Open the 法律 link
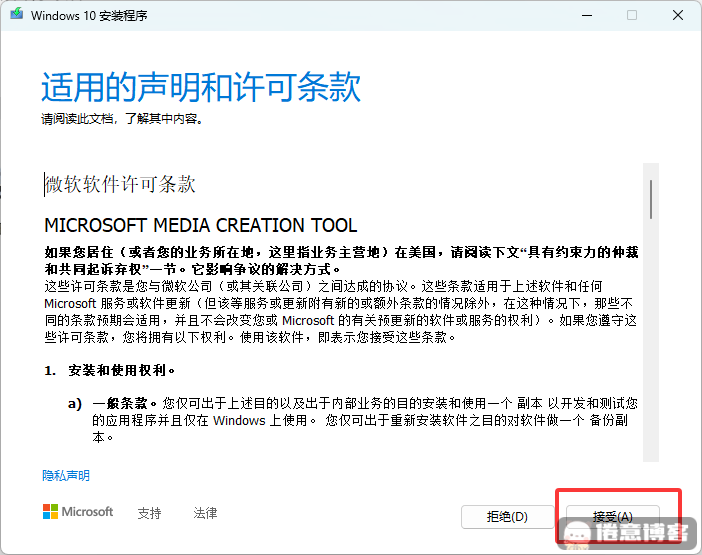Screen dimensions: 702x555 tap(205, 513)
